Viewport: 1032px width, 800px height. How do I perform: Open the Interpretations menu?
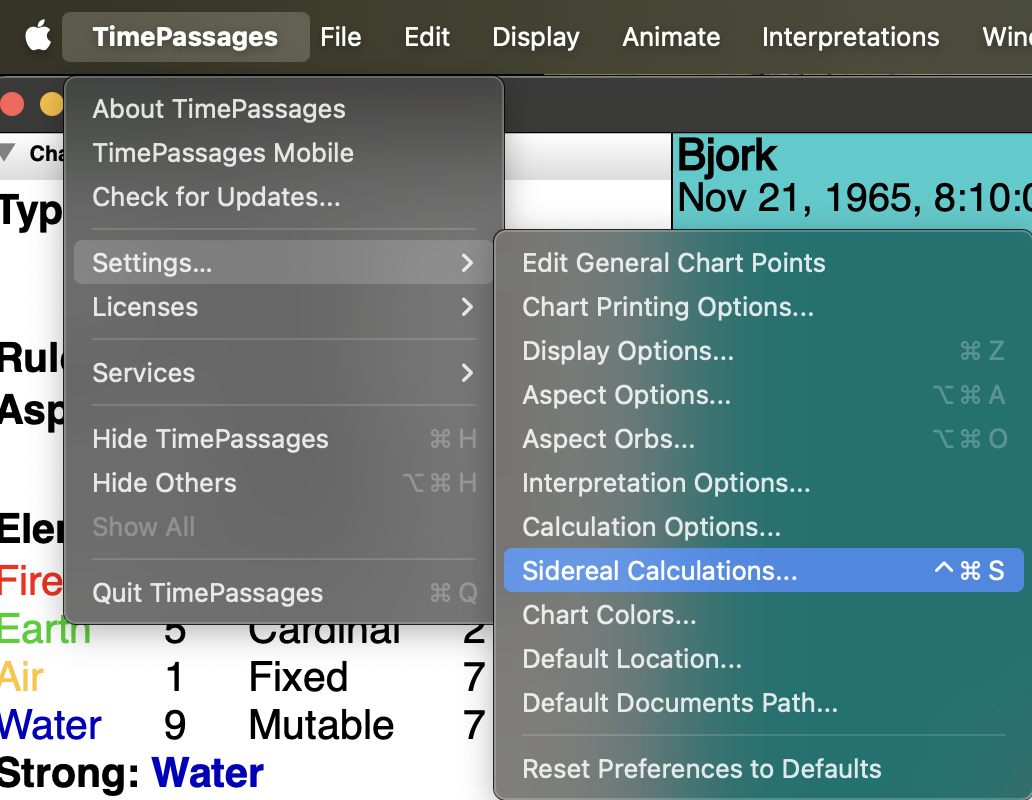click(x=850, y=37)
